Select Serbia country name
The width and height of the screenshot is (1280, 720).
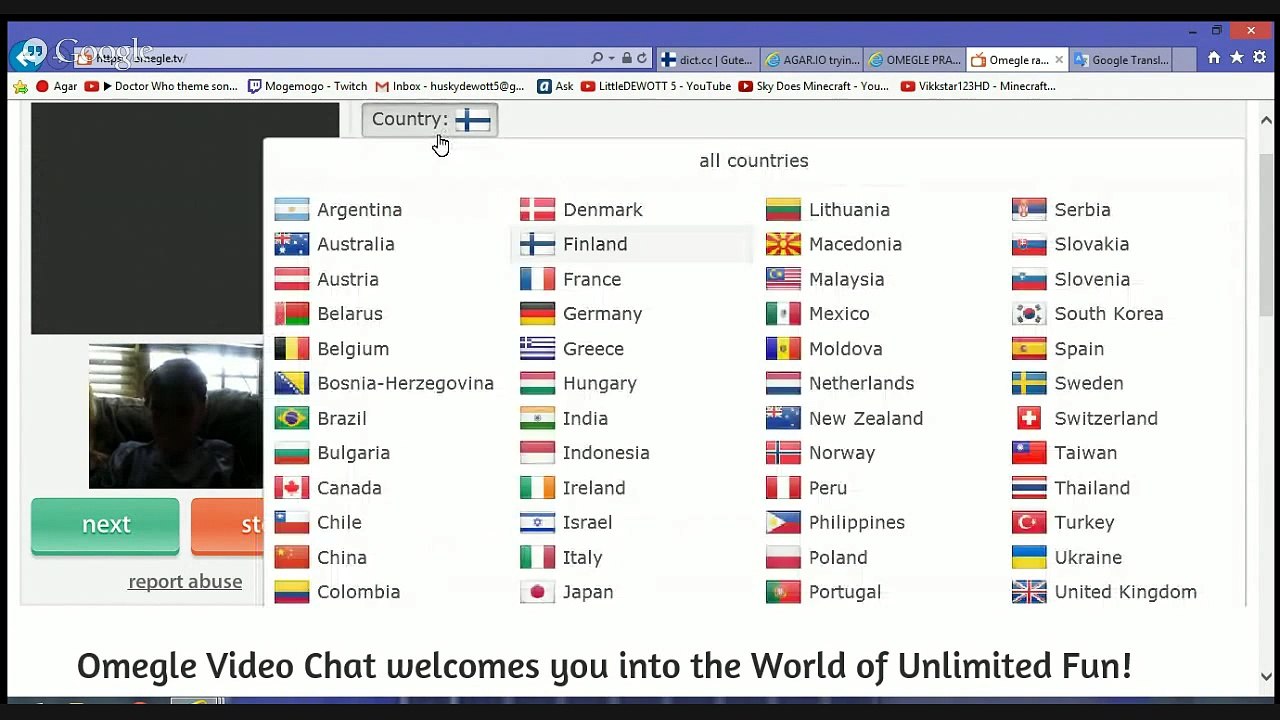coord(1082,209)
